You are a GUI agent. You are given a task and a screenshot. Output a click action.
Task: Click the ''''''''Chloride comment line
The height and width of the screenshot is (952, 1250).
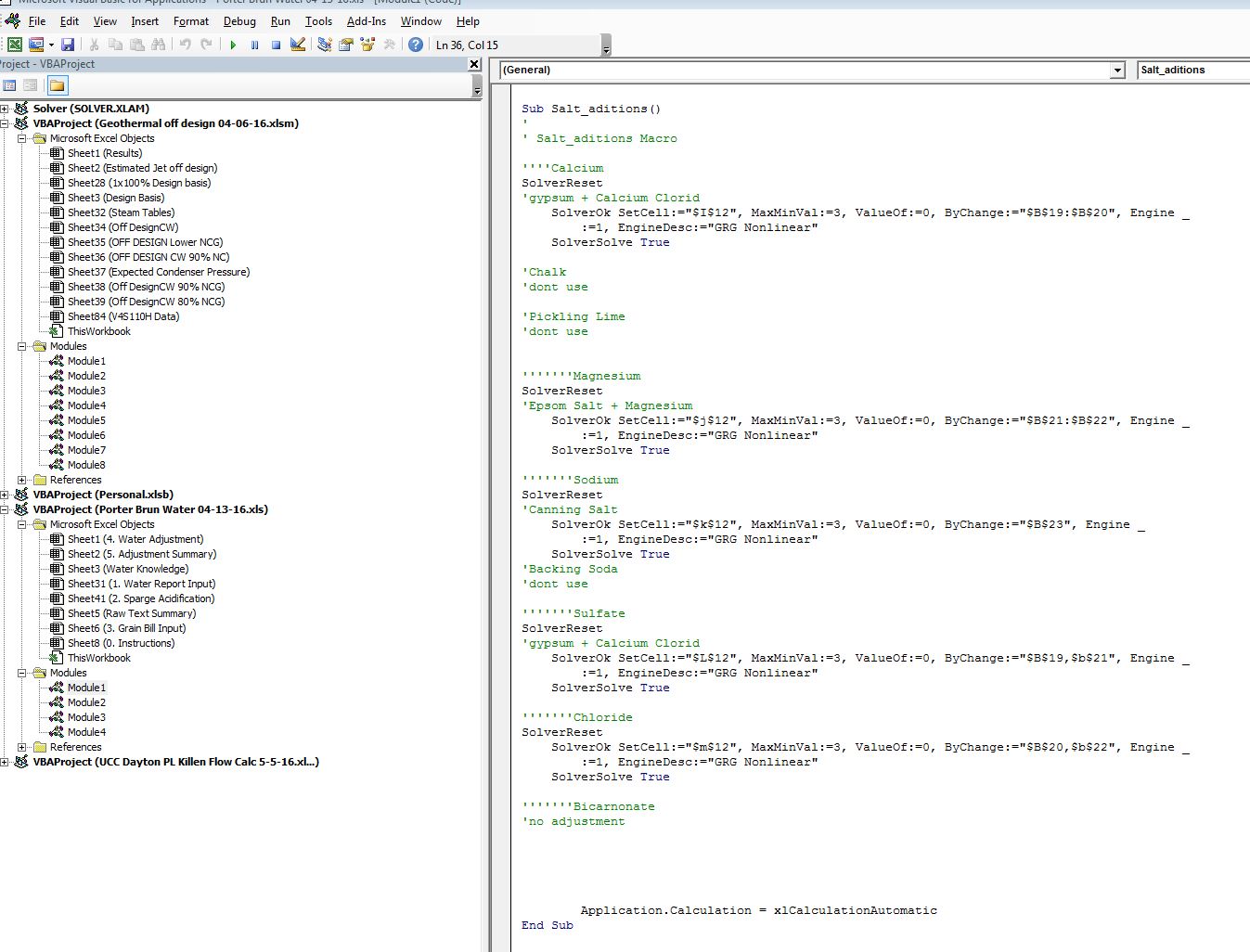[x=577, y=717]
